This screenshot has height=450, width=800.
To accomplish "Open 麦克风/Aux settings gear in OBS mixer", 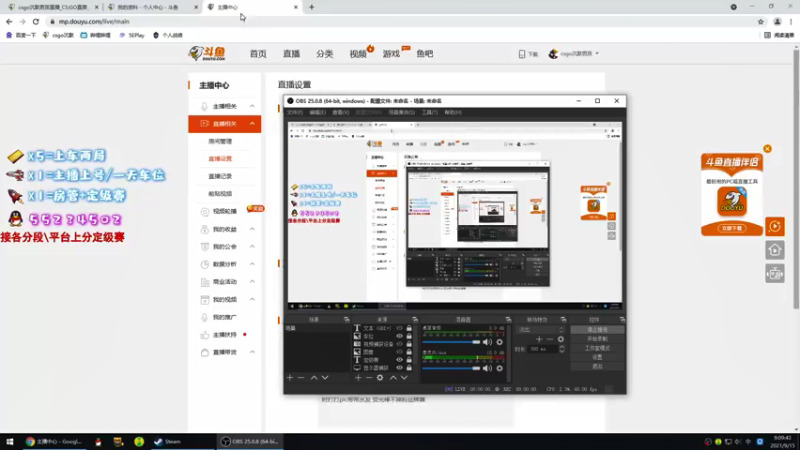I will [x=499, y=368].
